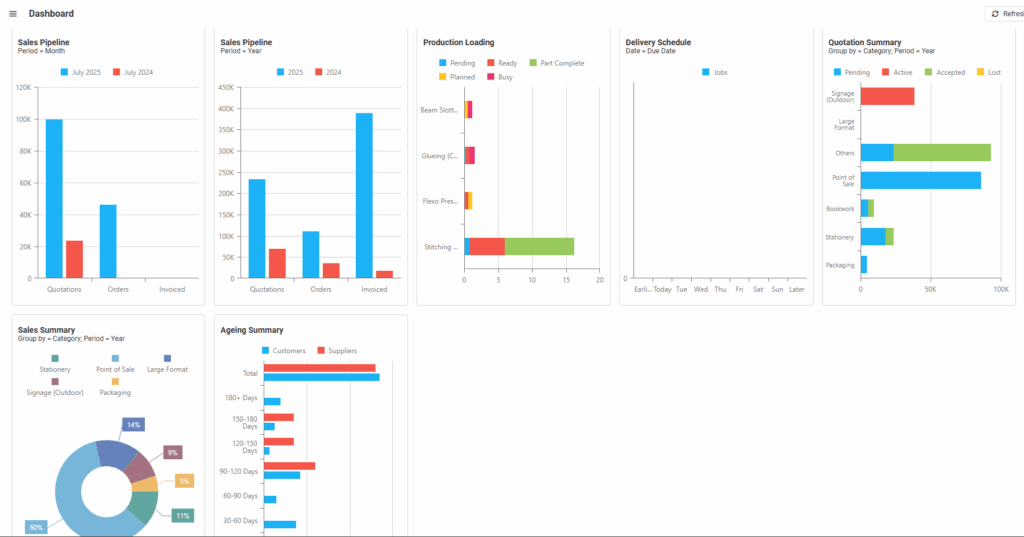Click the 14% label on donut chart
The image size is (1024, 537).
coord(133,425)
